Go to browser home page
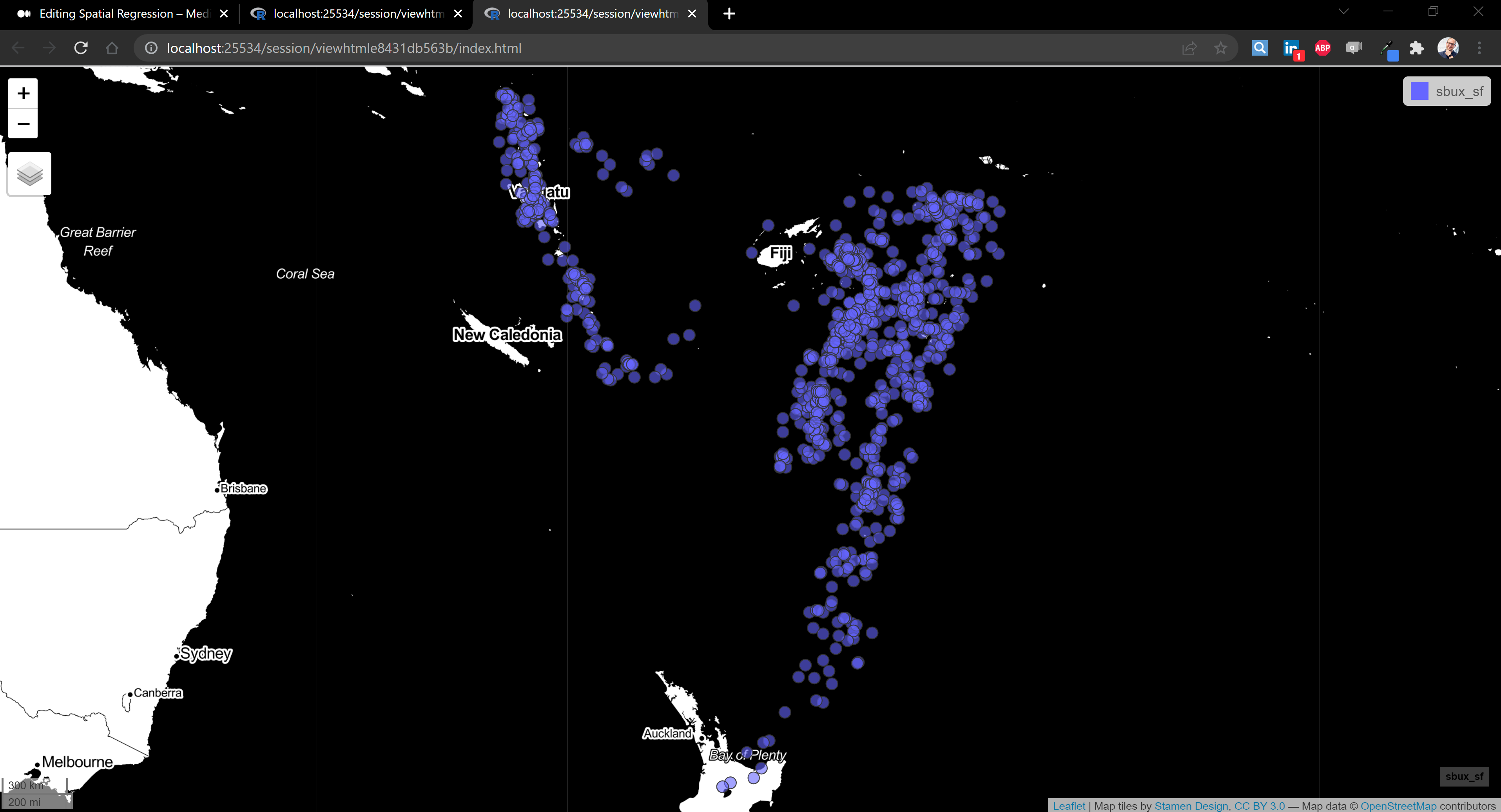Image resolution: width=1501 pixels, height=812 pixels. pos(112,48)
